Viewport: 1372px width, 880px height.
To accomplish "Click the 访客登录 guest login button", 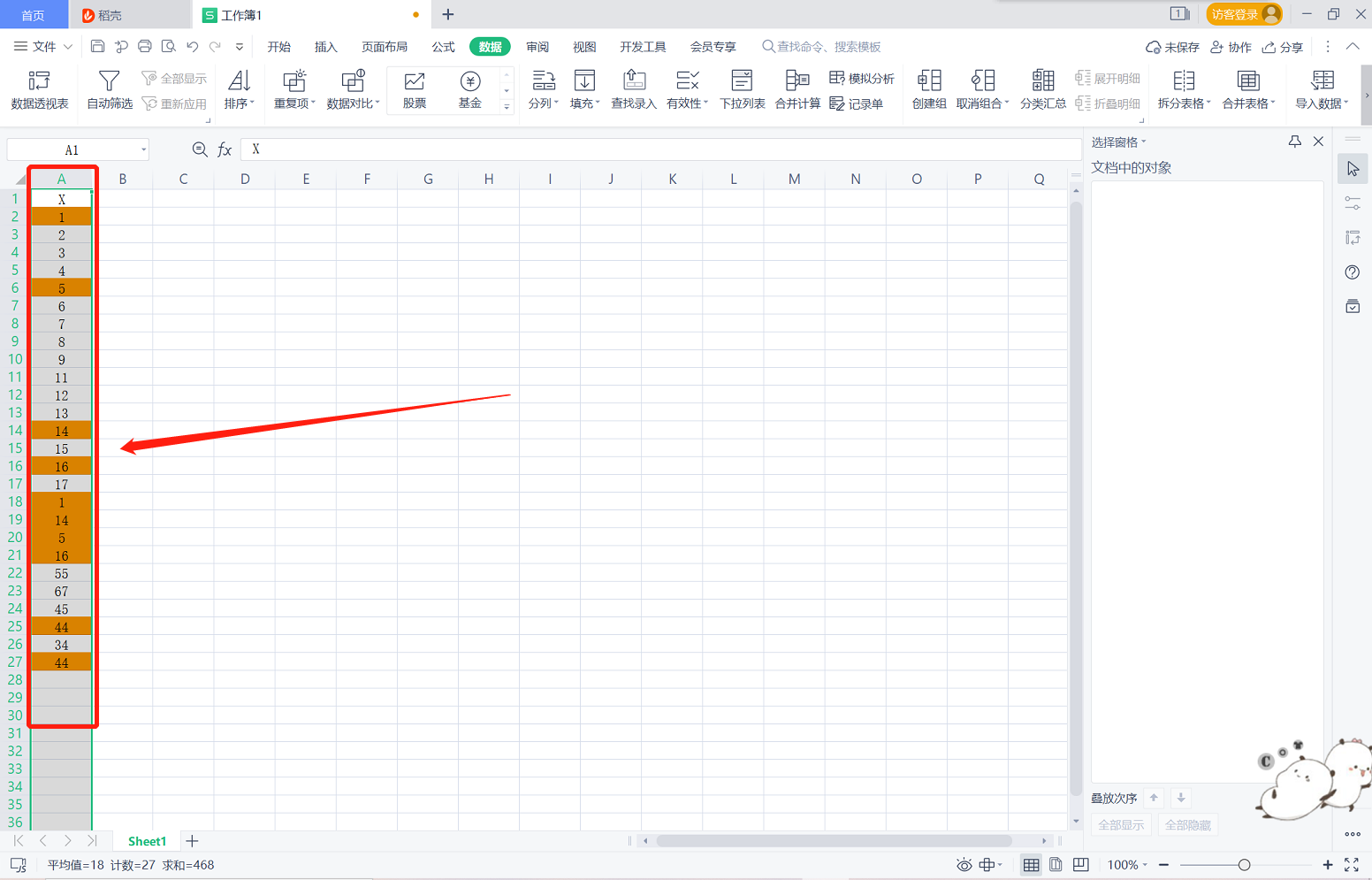I will (1244, 14).
